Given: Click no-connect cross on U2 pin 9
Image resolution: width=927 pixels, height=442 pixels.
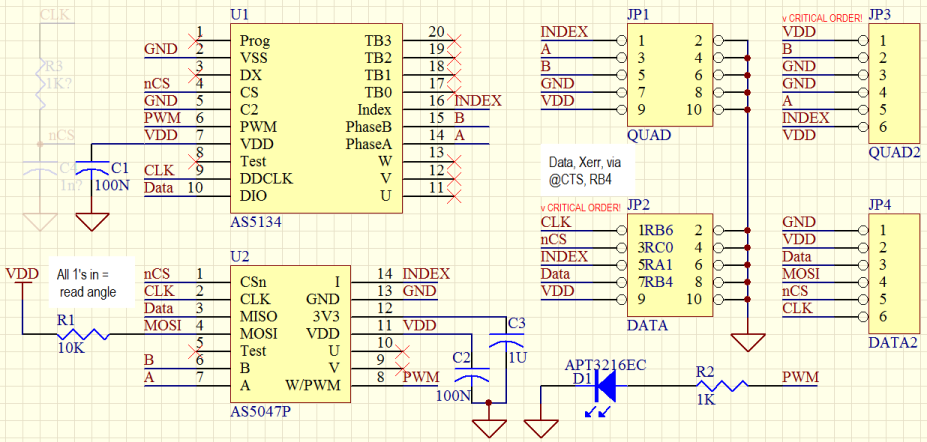Looking at the screenshot, I should pos(402,369).
